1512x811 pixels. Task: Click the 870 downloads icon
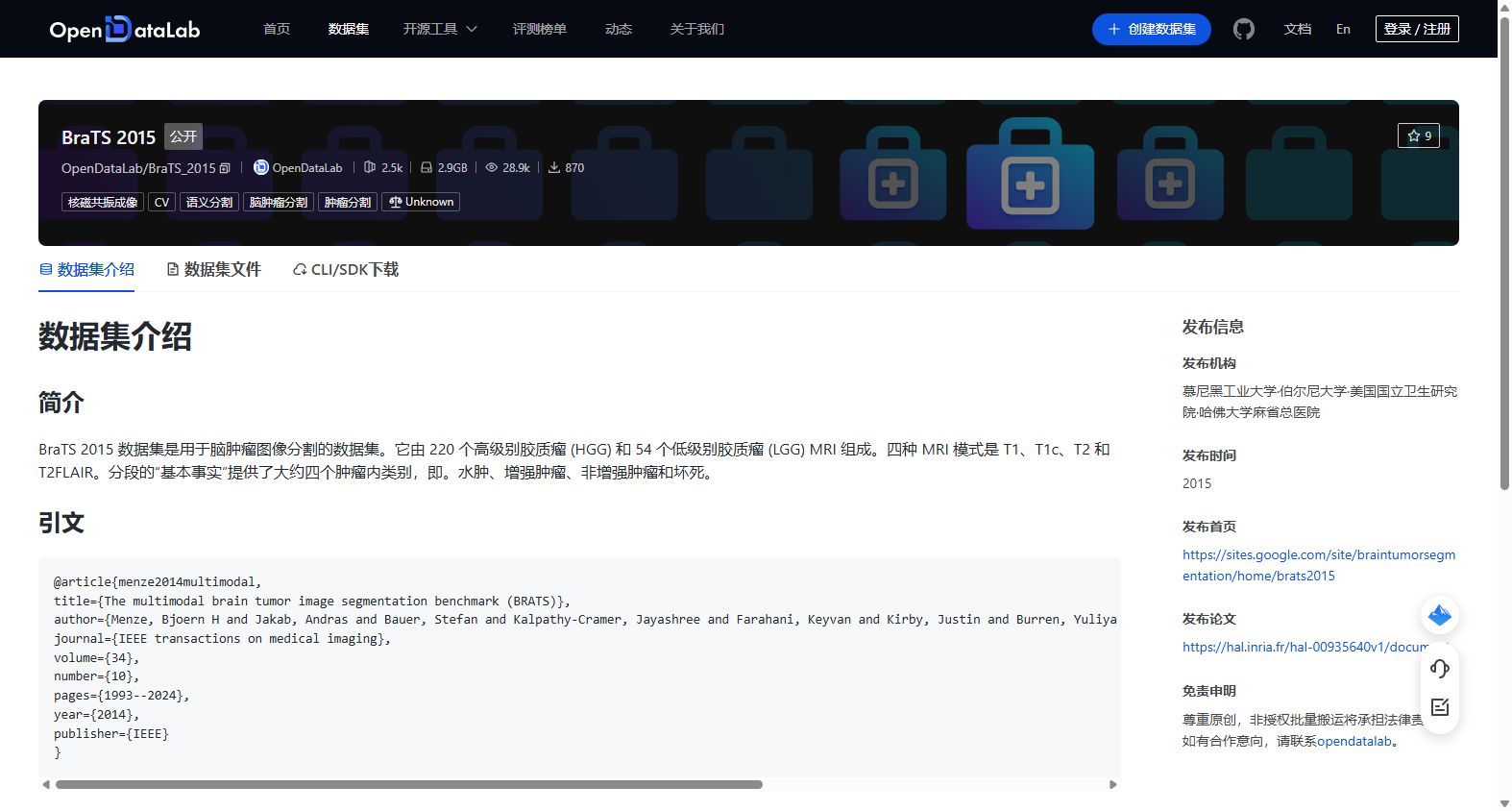tap(554, 167)
